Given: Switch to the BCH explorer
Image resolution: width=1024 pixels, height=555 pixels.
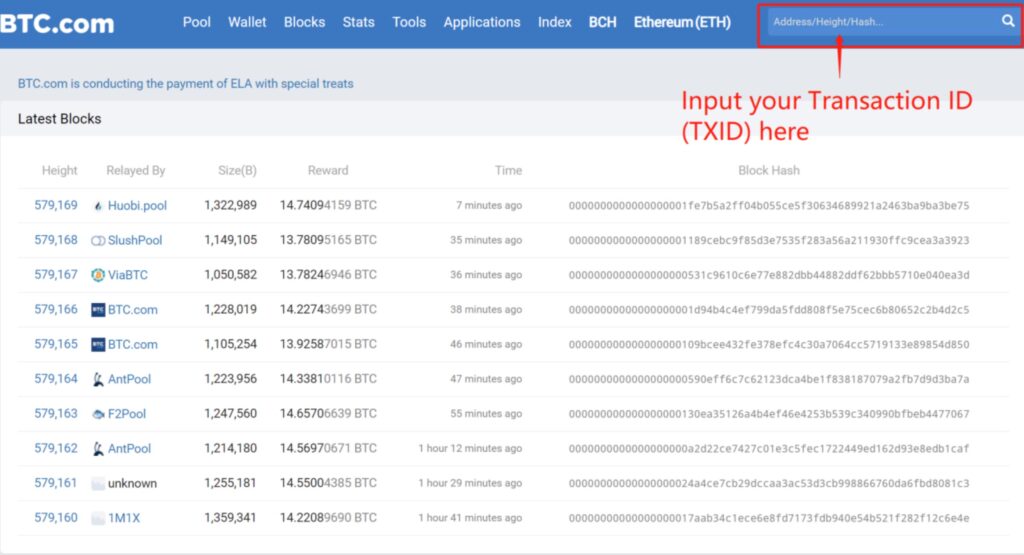Looking at the screenshot, I should click(602, 22).
